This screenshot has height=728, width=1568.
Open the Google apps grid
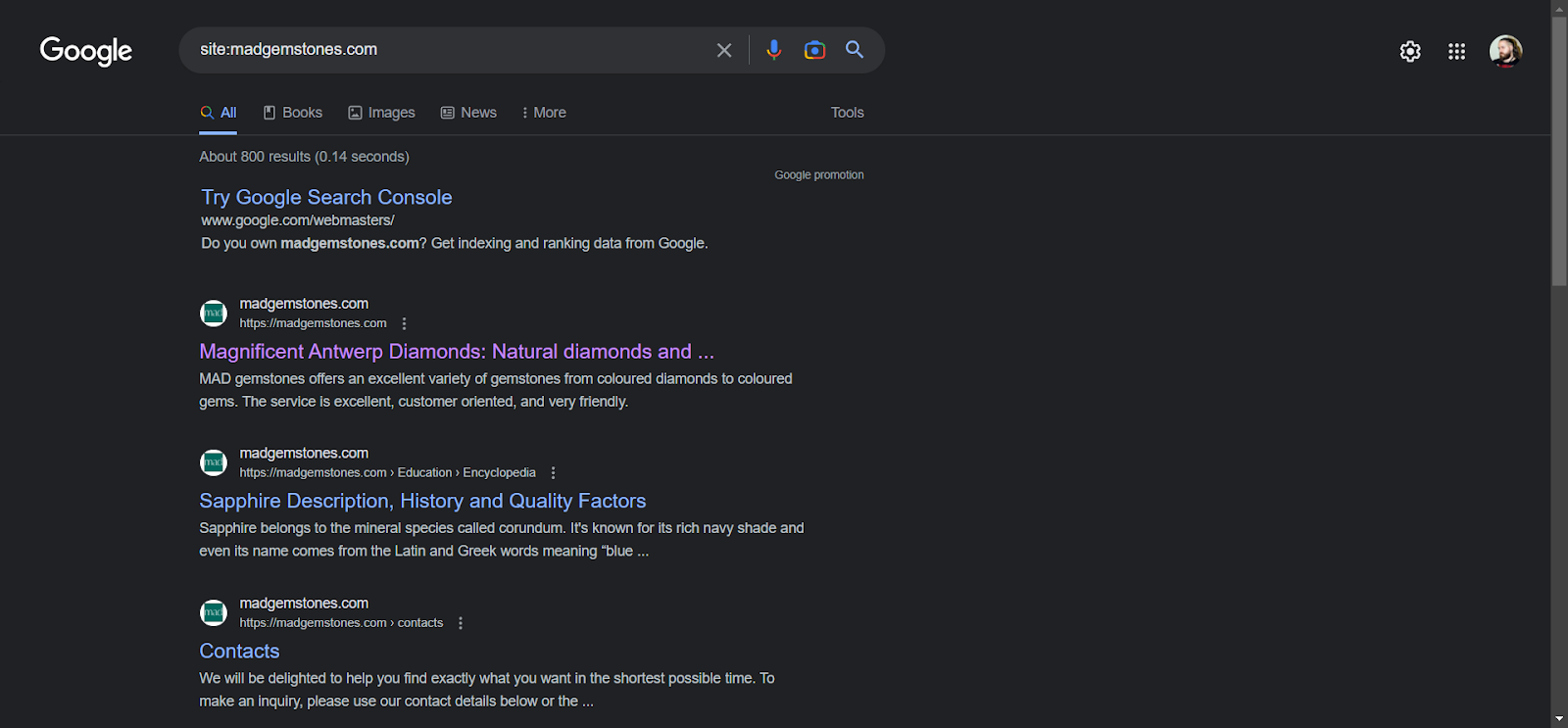click(1457, 51)
